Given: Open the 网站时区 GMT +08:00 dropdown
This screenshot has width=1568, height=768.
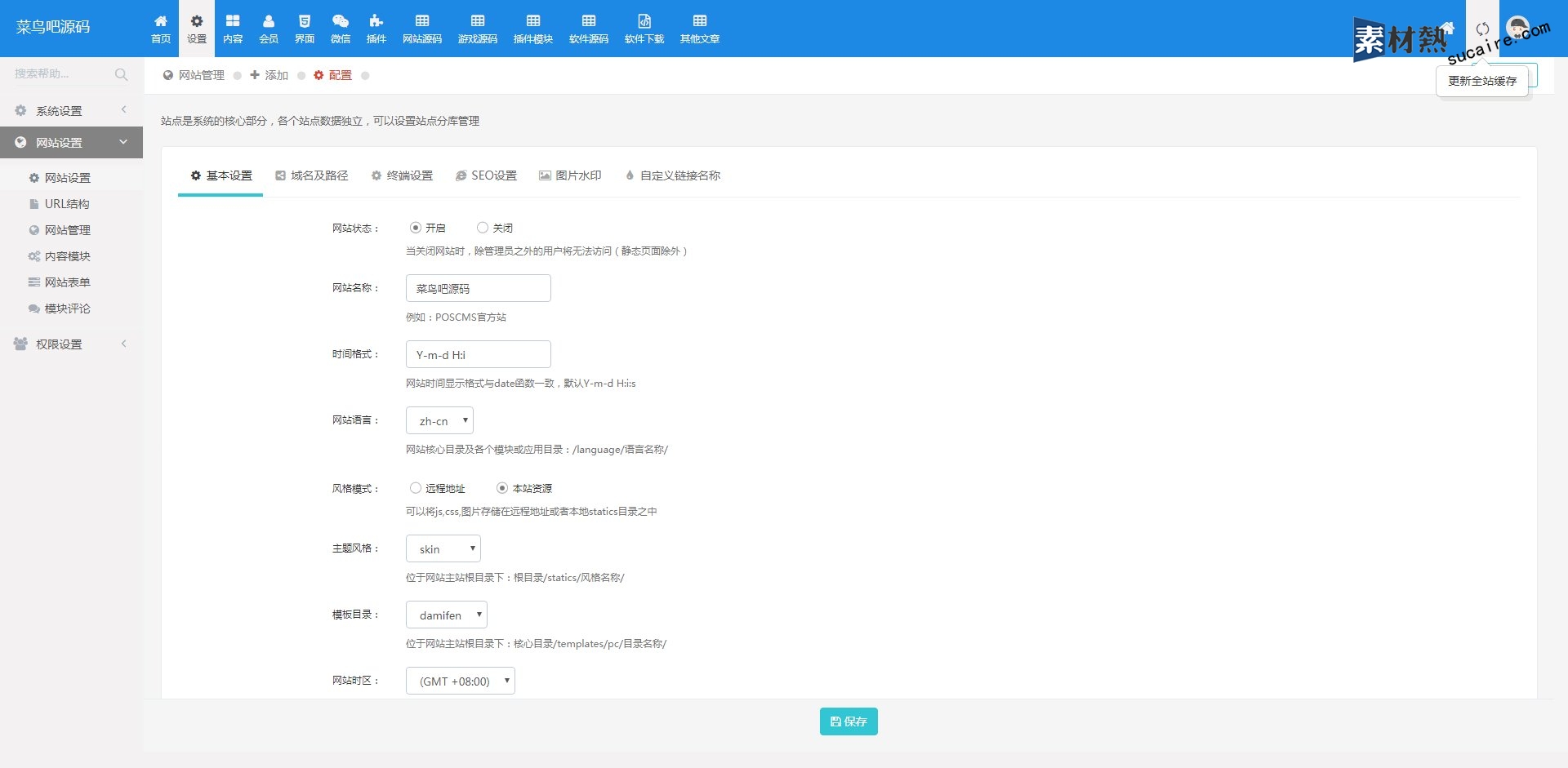Looking at the screenshot, I should coord(461,681).
